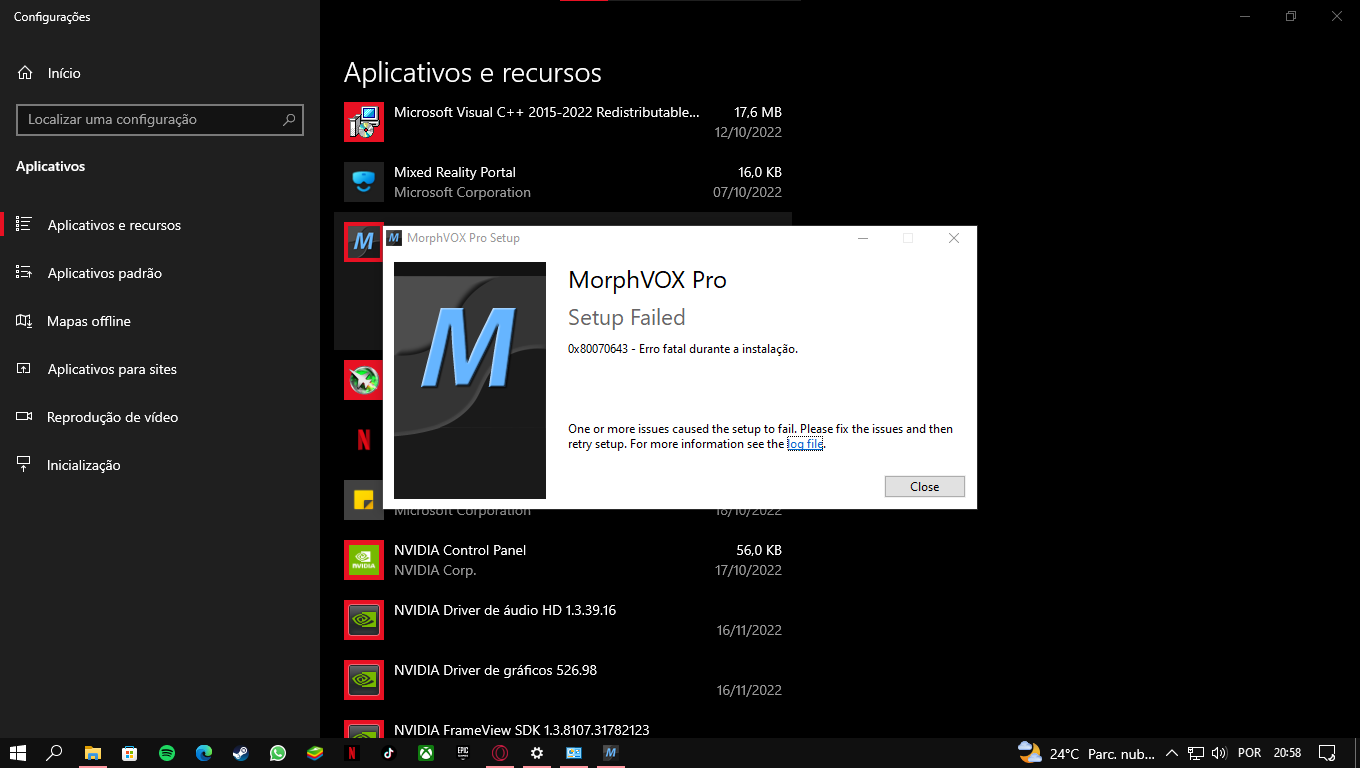Click the Aplicativos e recursos page heading
1360x768 pixels.
tap(473, 73)
